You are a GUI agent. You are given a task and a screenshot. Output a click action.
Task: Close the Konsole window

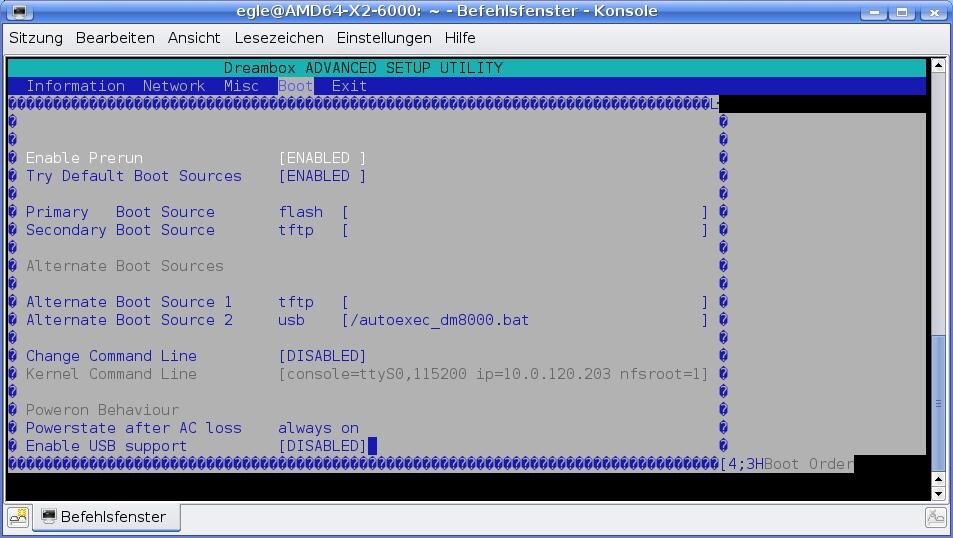coord(934,12)
